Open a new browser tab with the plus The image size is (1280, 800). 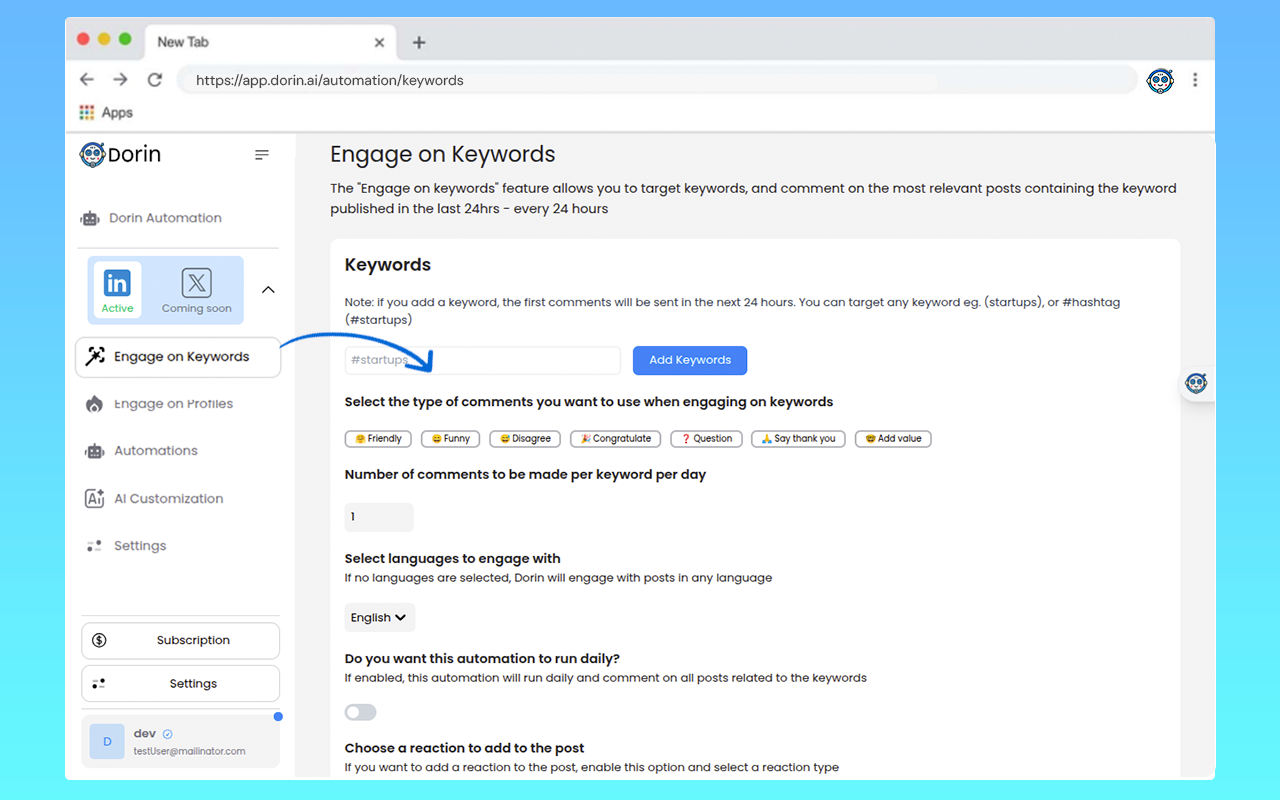pos(419,42)
